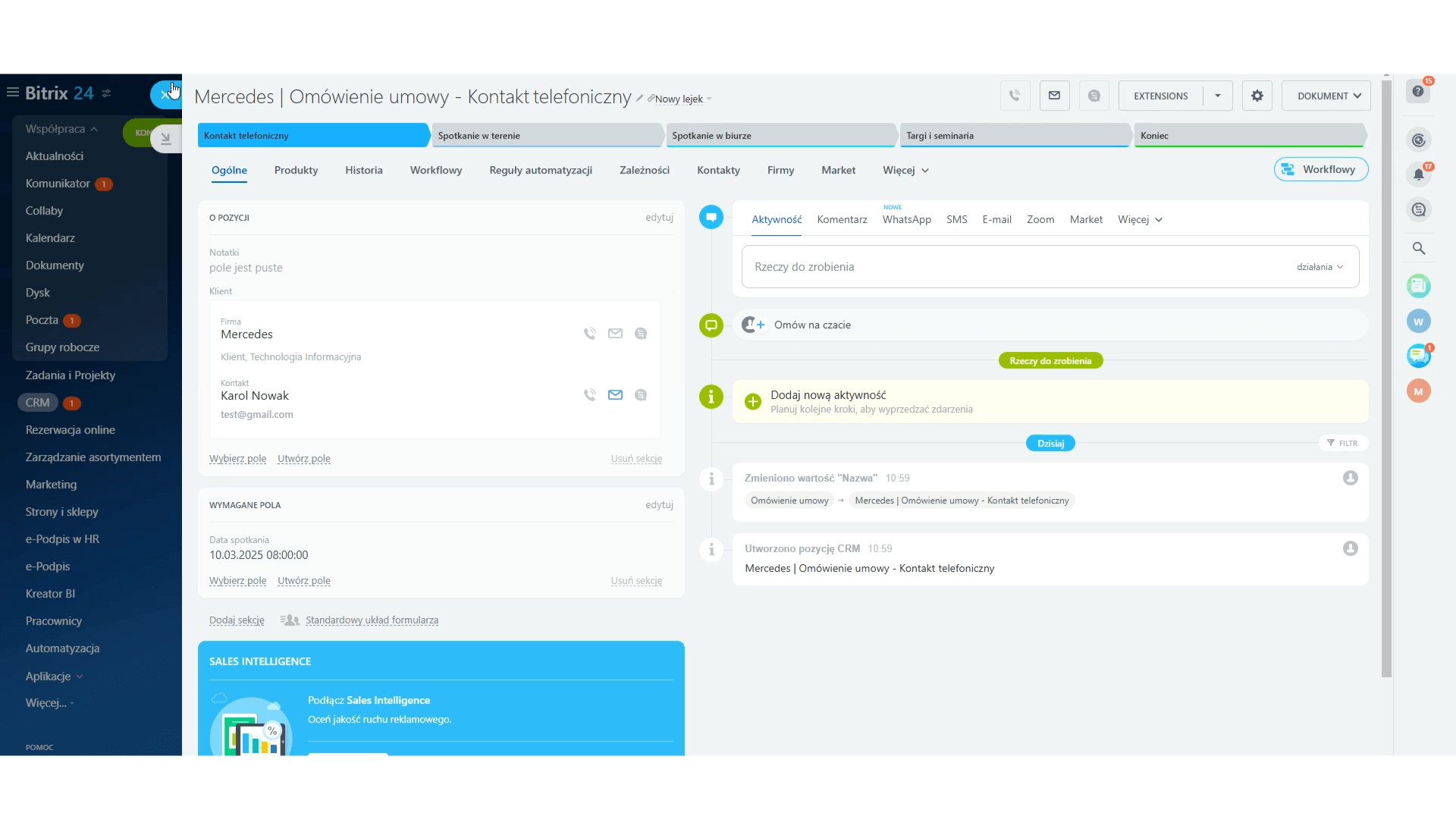The image size is (1456, 819).
Task: Click the vertical page scrollbar
Action: [x=1386, y=379]
